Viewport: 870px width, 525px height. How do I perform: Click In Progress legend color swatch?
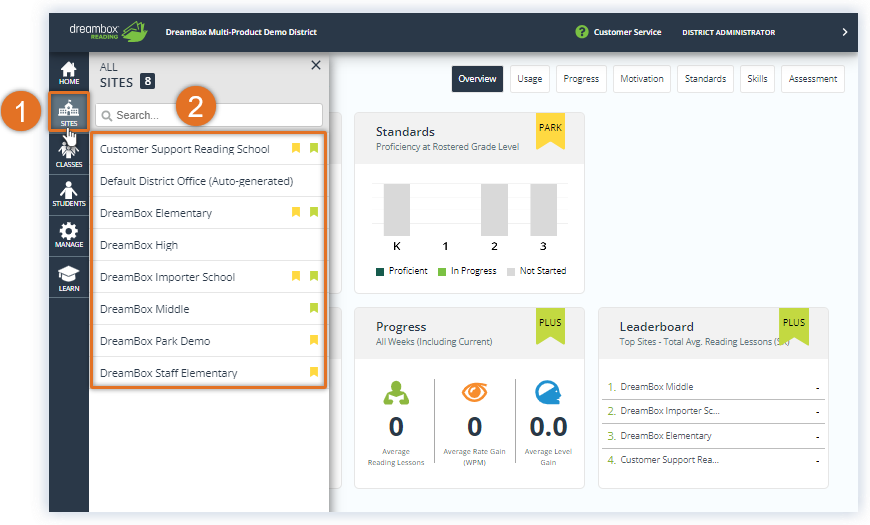tap(442, 271)
